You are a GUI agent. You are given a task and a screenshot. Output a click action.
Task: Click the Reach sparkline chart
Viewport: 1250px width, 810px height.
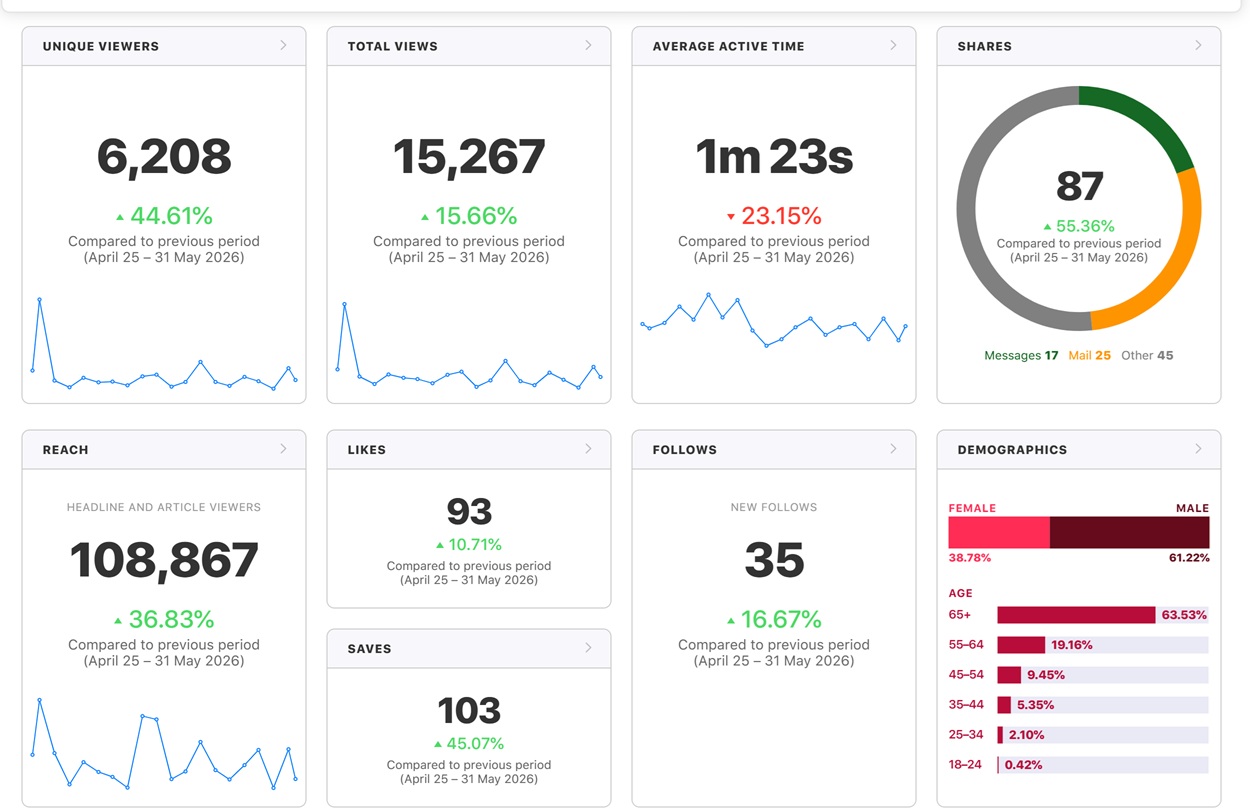(x=164, y=743)
